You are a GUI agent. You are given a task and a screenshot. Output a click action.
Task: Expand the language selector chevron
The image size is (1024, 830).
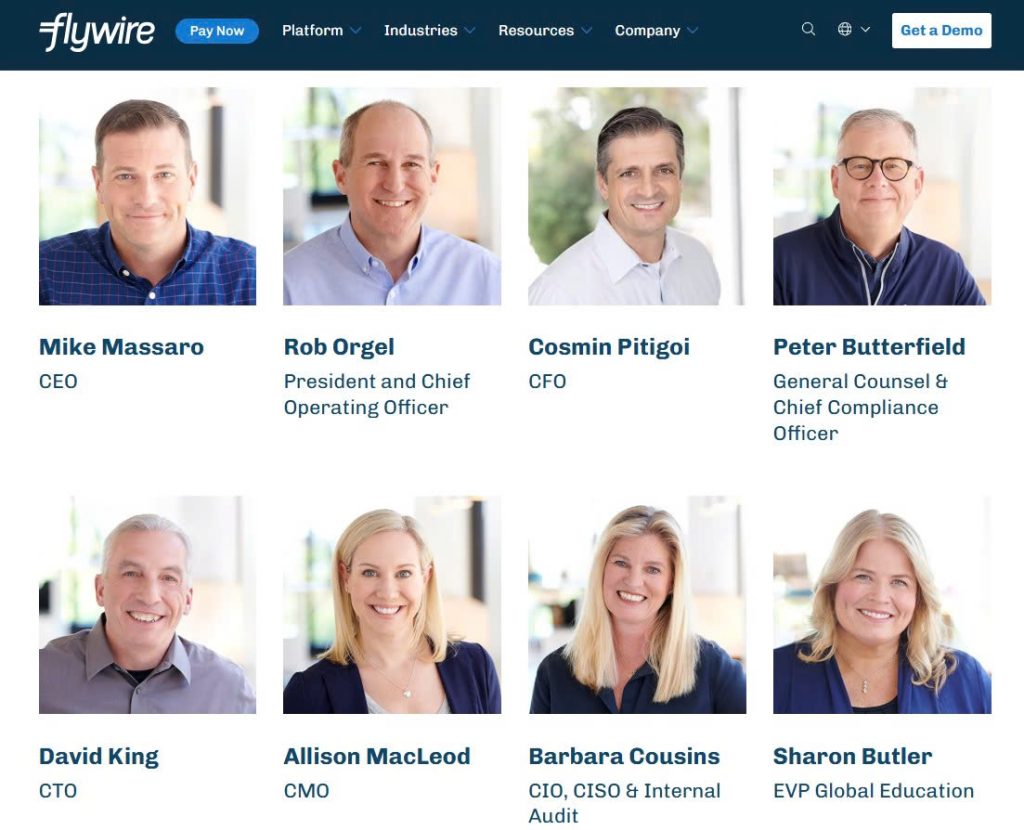865,29
